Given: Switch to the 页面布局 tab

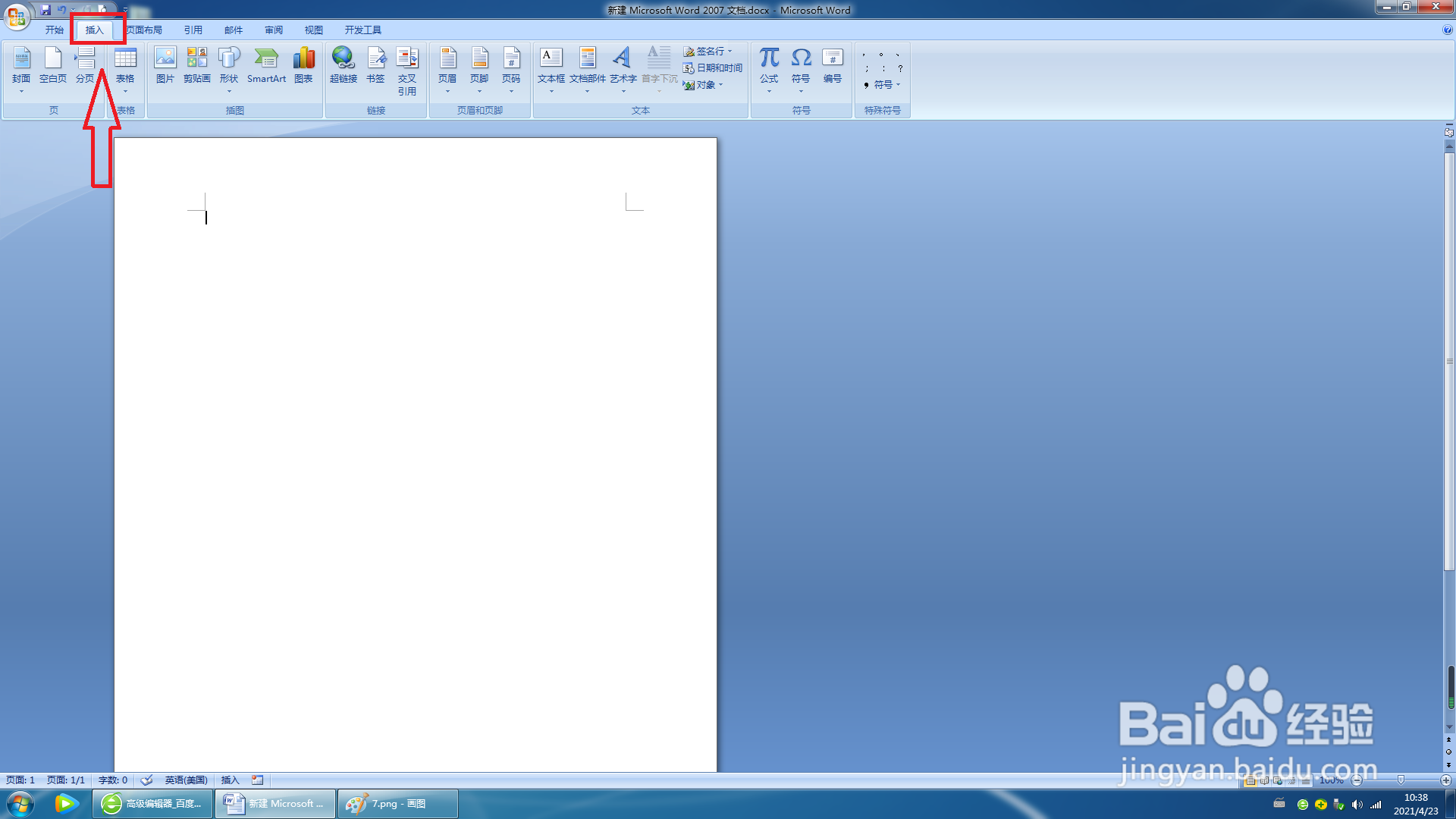Looking at the screenshot, I should coord(144,30).
